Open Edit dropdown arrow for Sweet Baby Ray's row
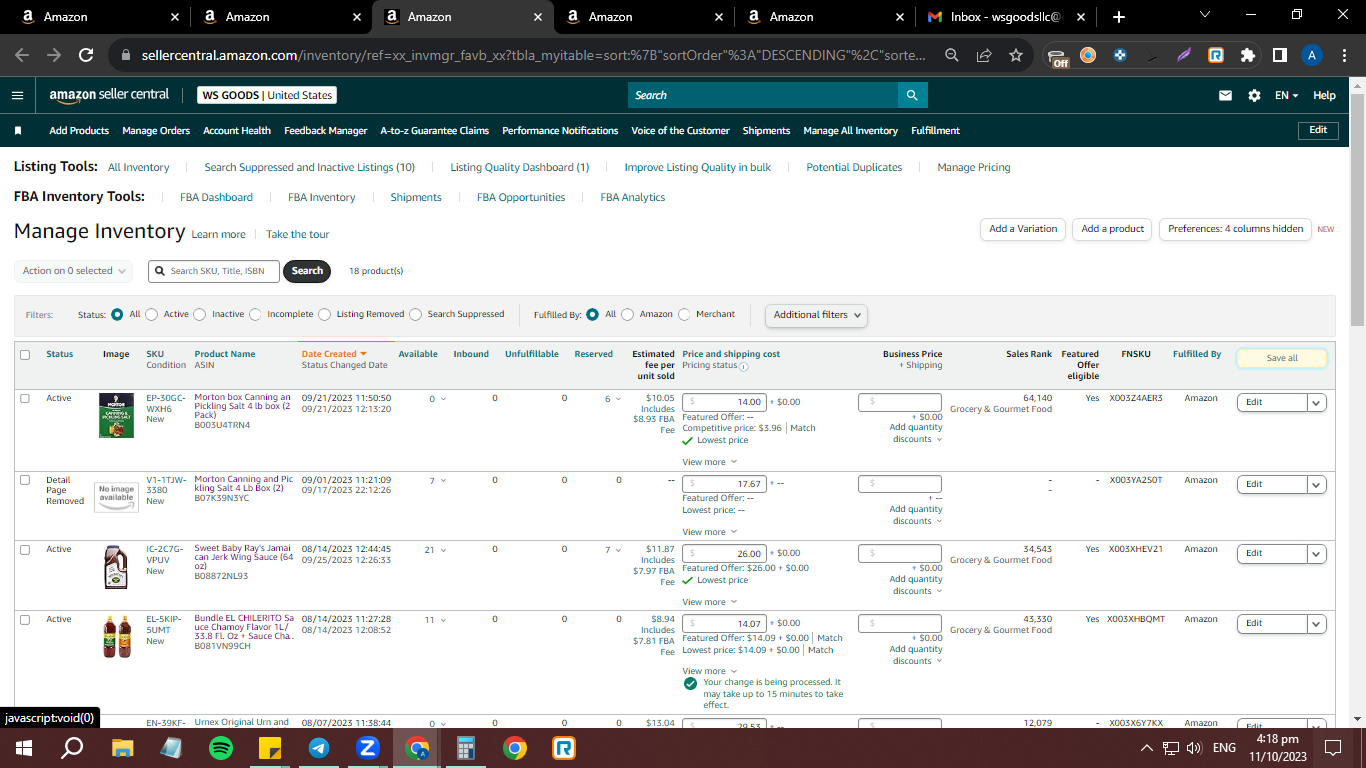The height and width of the screenshot is (768, 1366). pyautogui.click(x=1316, y=554)
